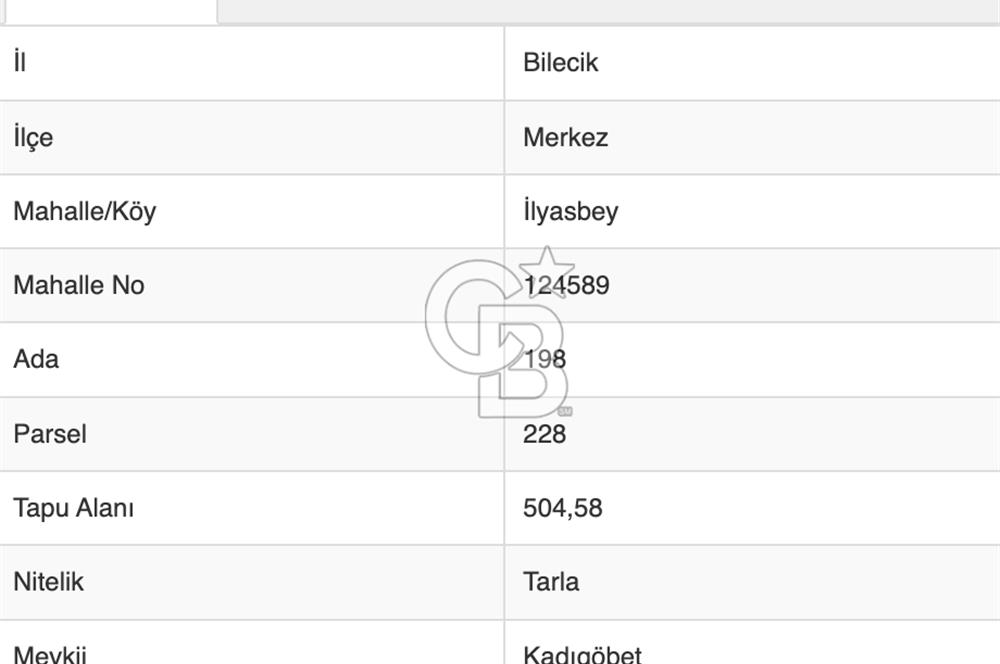Click the Mahalle No label
The width and height of the screenshot is (1000, 664).
point(78,285)
